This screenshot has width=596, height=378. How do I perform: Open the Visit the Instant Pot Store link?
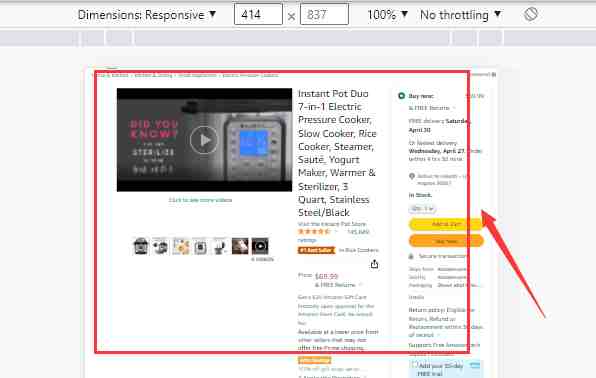tap(332, 224)
